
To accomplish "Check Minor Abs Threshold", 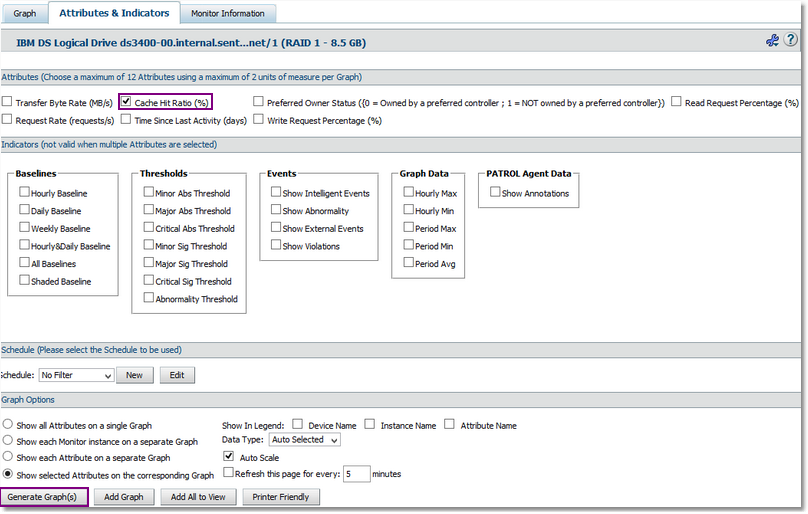I will pyautogui.click(x=148, y=192).
